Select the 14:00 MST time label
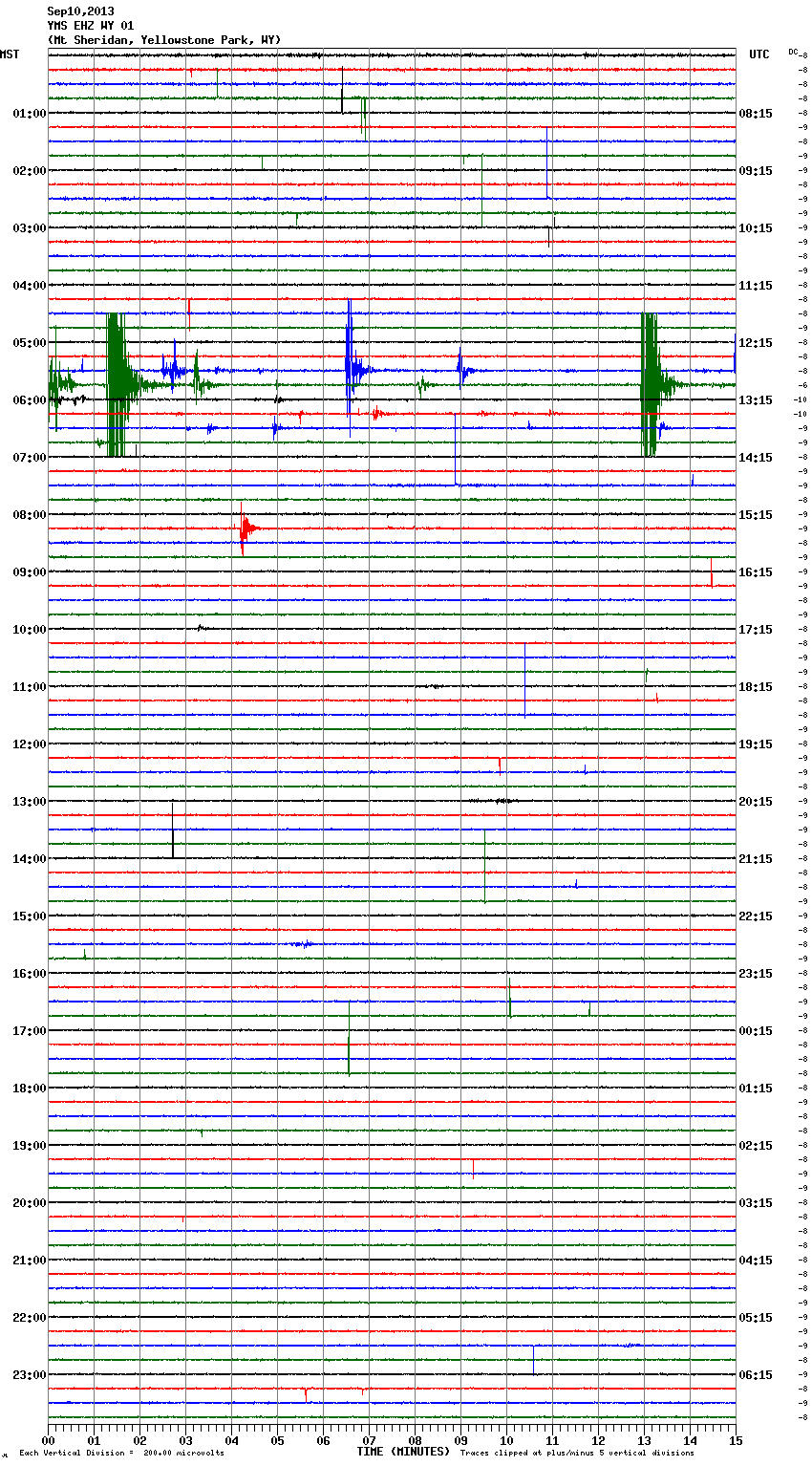This screenshot has height=1466, width=812. pos(30,859)
